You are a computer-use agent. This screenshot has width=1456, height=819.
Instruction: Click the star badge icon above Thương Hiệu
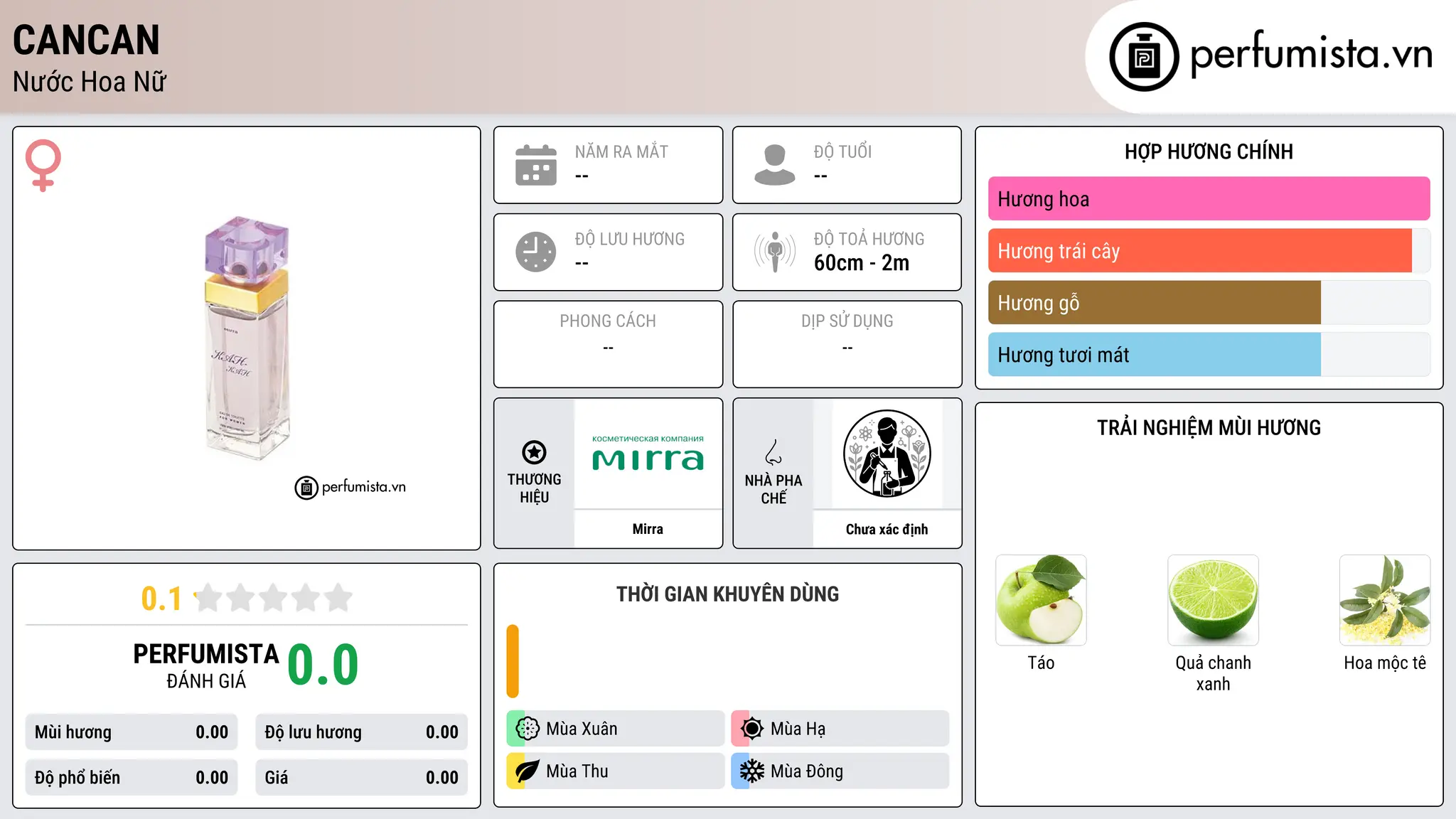click(x=534, y=452)
